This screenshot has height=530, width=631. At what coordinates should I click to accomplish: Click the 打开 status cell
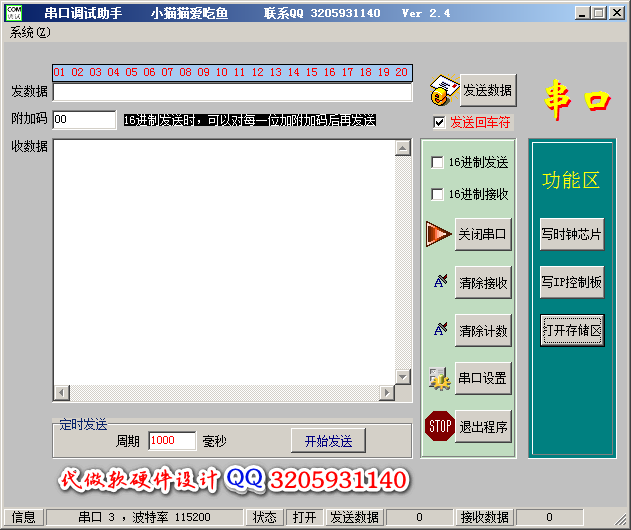(304, 517)
